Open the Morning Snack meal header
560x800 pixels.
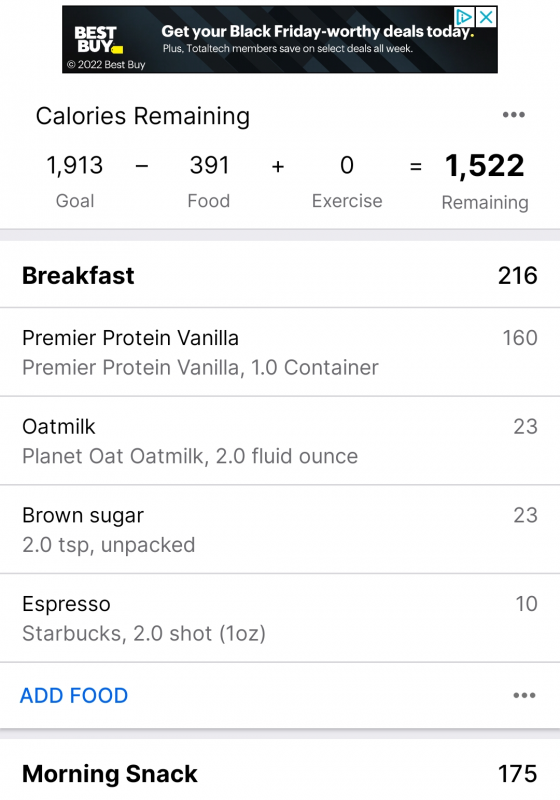[280, 773]
